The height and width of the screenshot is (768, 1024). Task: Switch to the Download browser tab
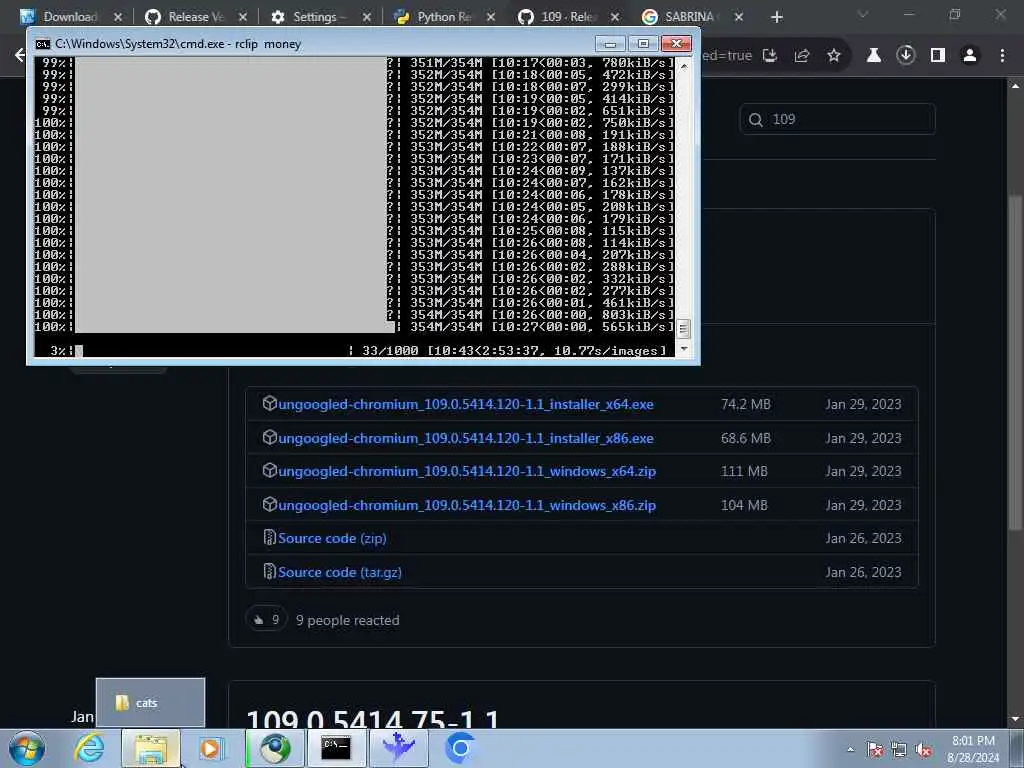(69, 16)
